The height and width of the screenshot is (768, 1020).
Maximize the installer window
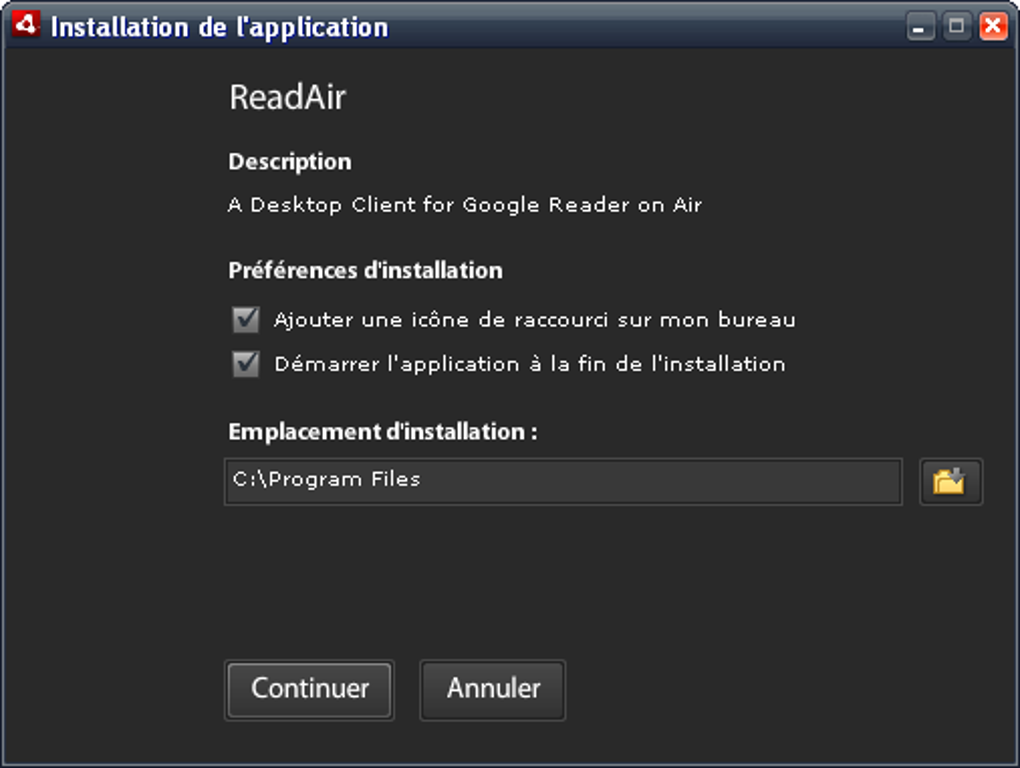[956, 27]
